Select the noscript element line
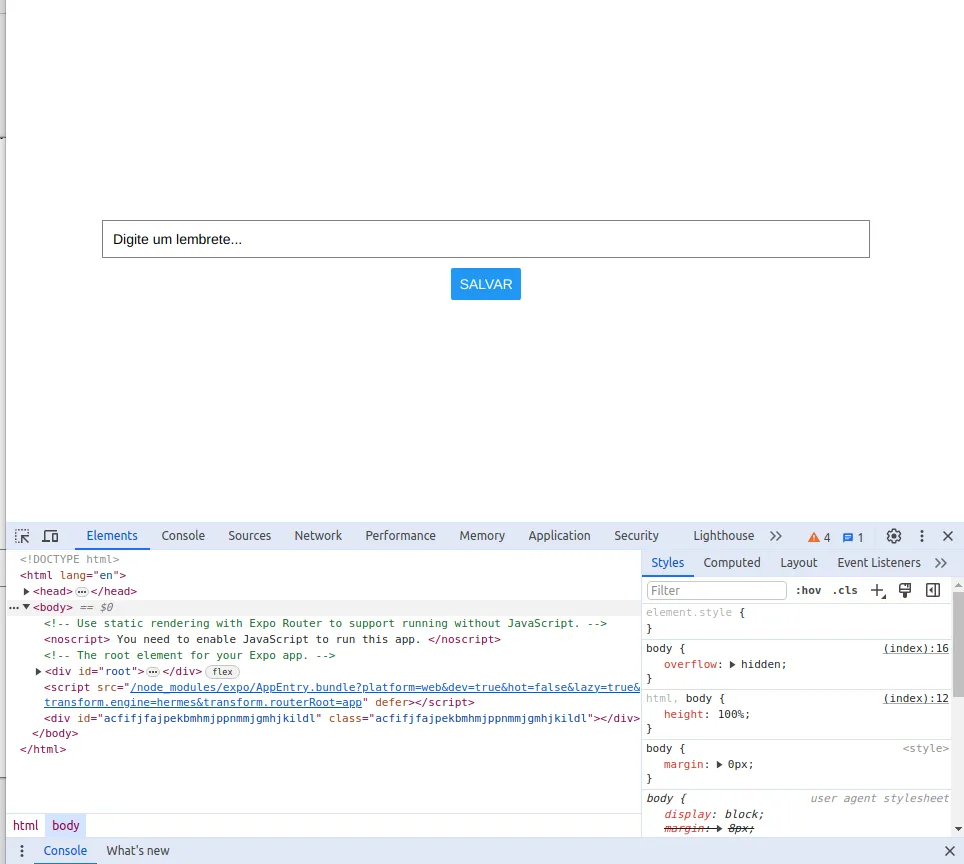 coord(272,640)
